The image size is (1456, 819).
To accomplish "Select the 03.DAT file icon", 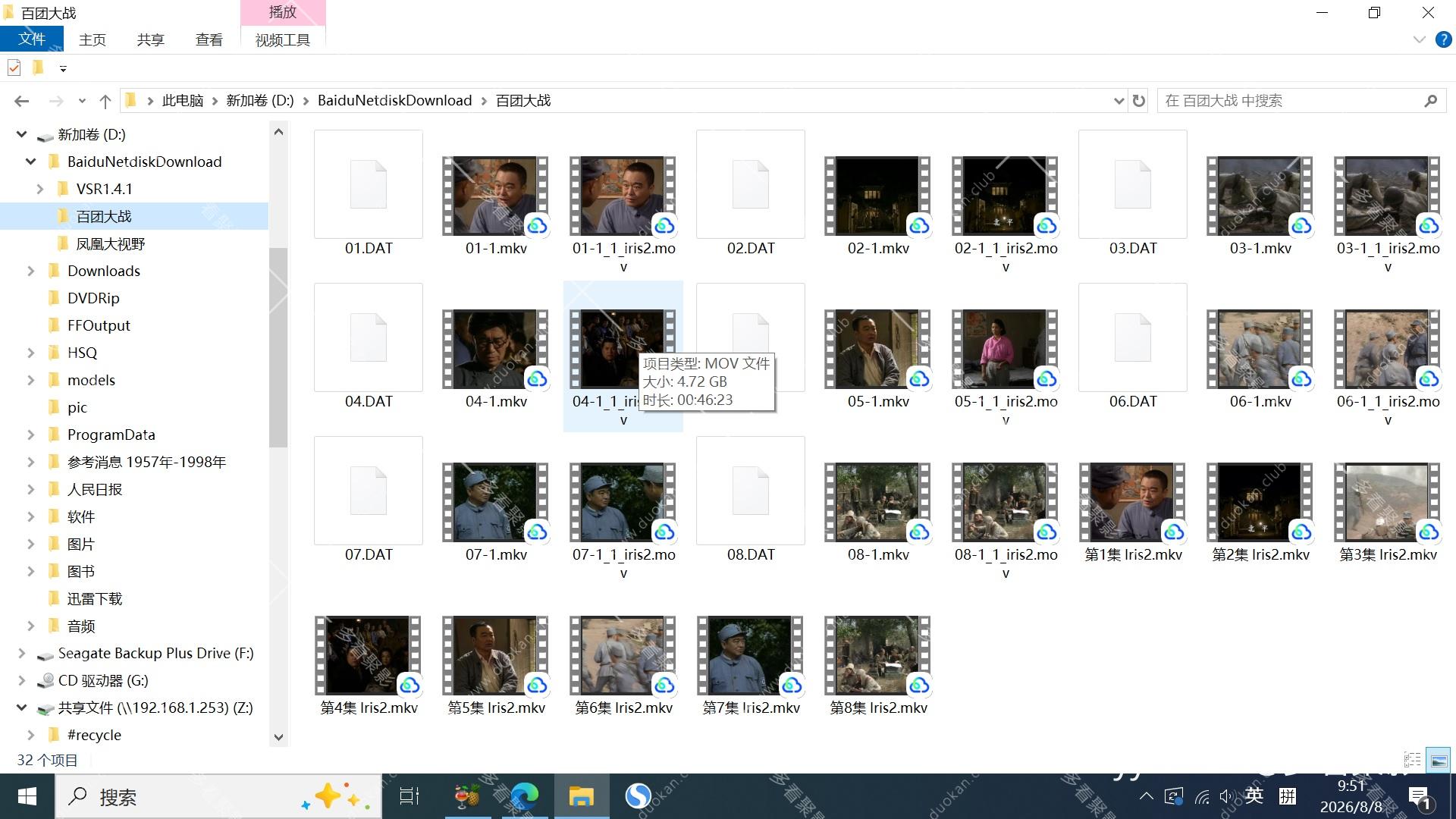I will pyautogui.click(x=1133, y=184).
